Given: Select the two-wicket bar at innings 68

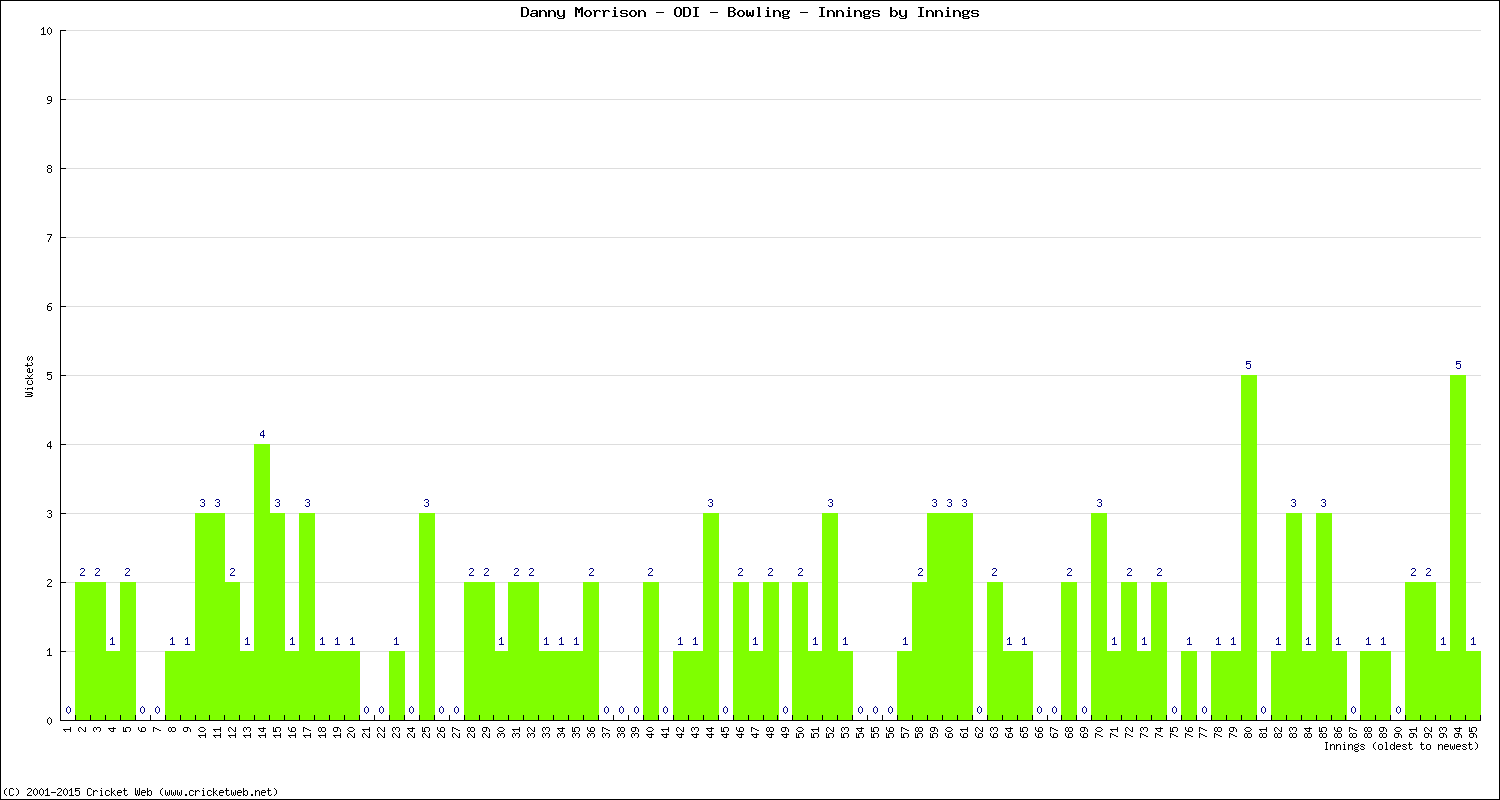Looking at the screenshot, I should 1069,651.
